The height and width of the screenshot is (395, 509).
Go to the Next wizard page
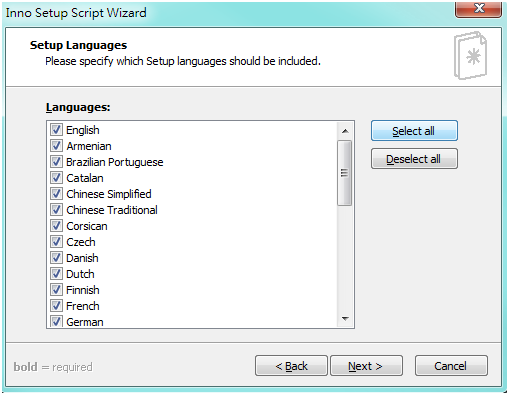pos(366,366)
